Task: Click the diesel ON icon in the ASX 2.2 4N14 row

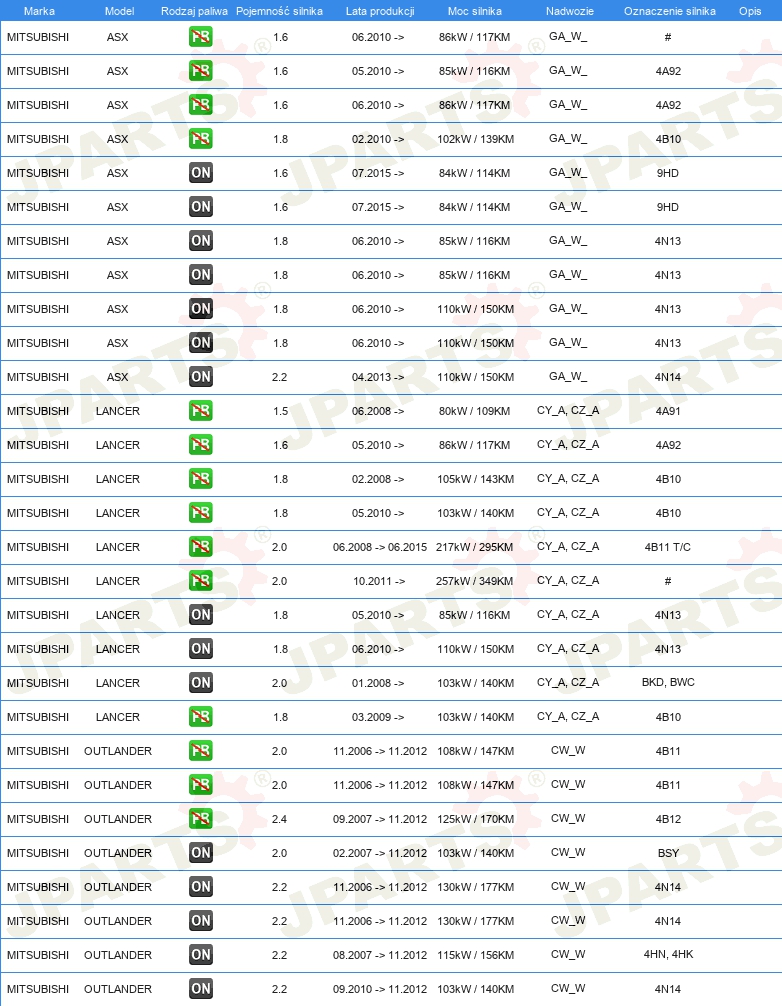Action: tap(201, 377)
